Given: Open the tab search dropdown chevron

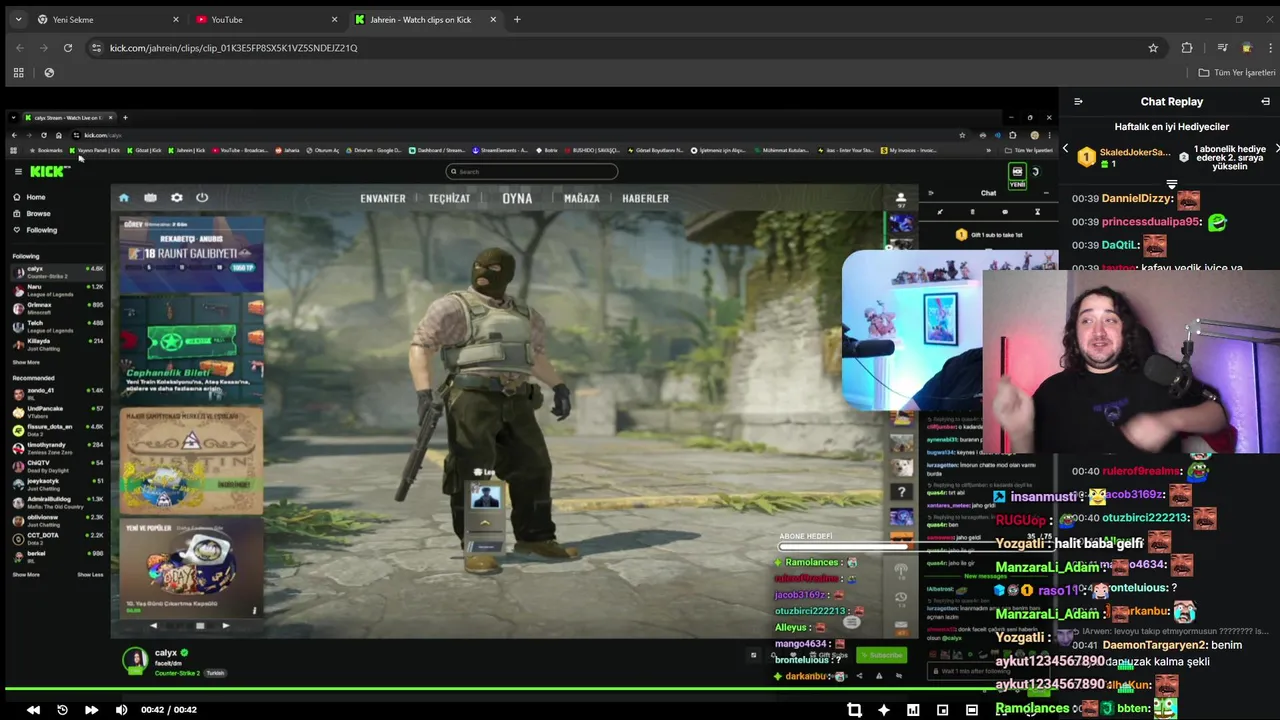Looking at the screenshot, I should coord(17,19).
